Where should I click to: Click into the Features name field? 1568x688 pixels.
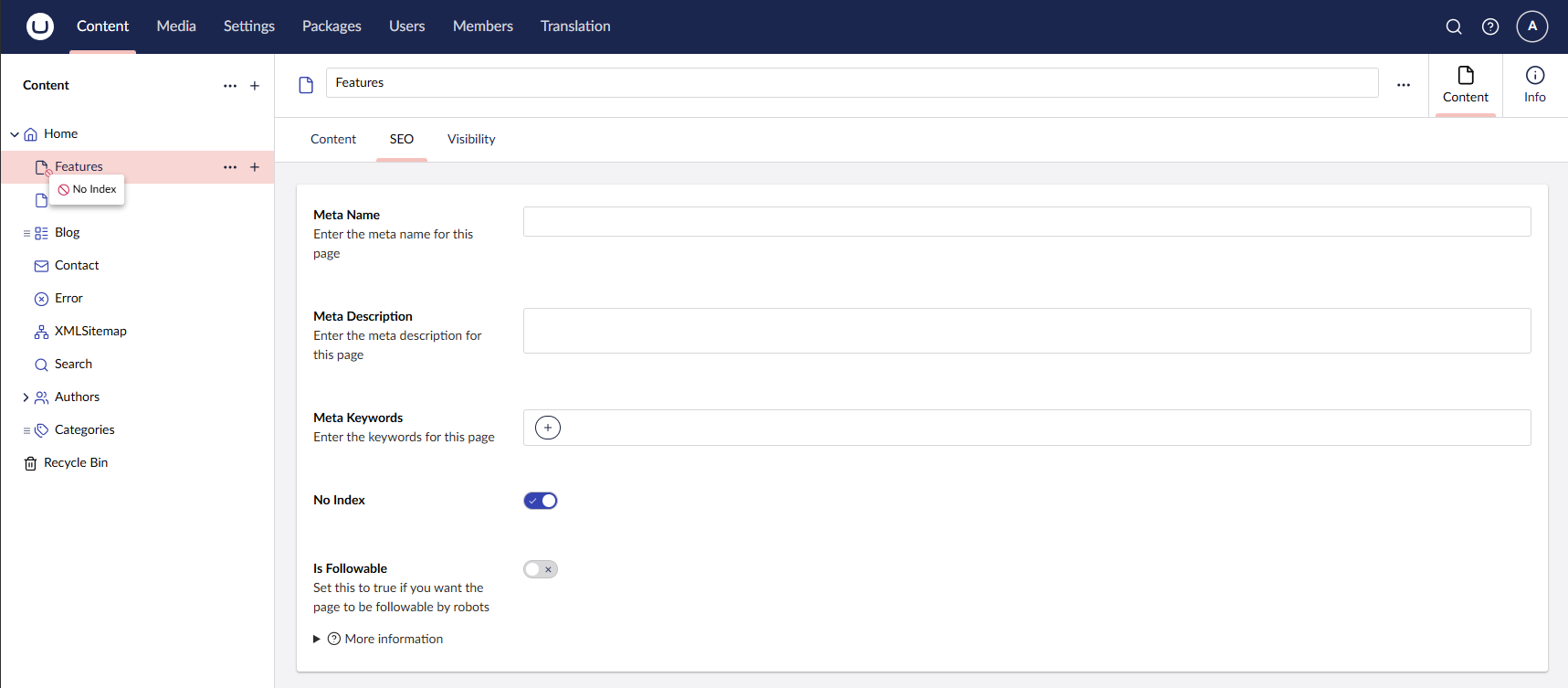pos(852,83)
